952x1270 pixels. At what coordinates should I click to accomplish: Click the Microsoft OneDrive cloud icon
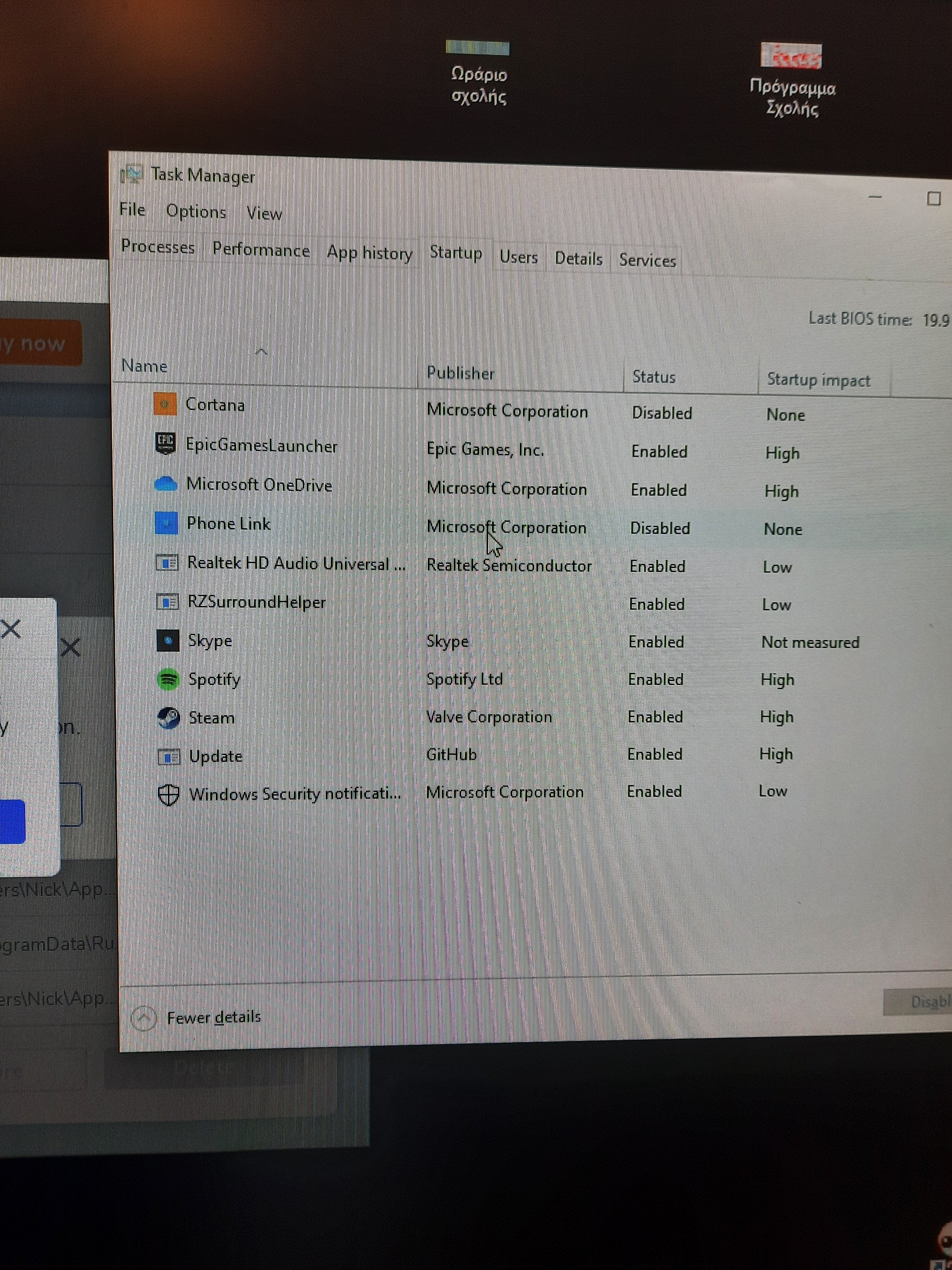[x=166, y=484]
